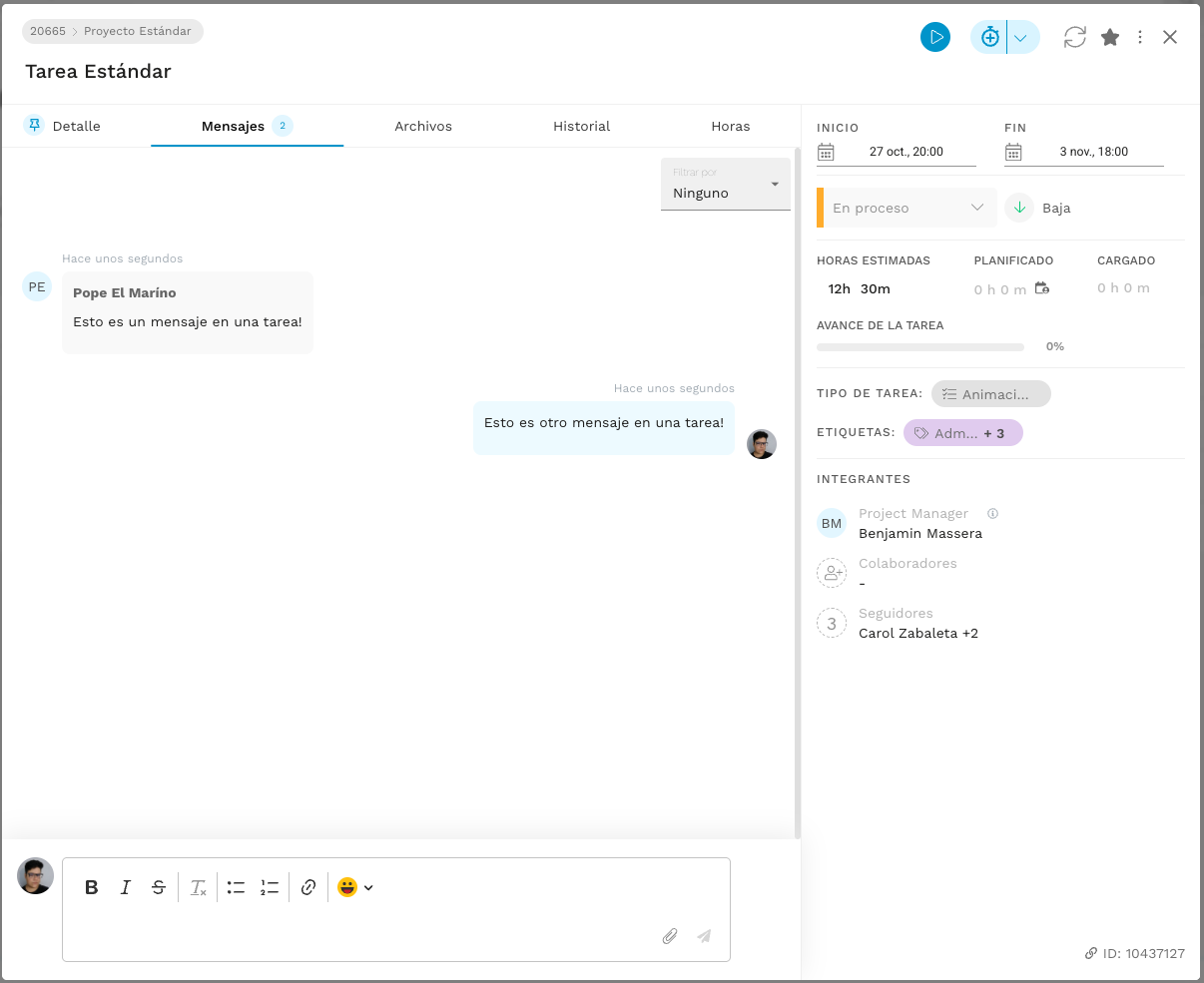Insert a numbered list

click(x=270, y=887)
